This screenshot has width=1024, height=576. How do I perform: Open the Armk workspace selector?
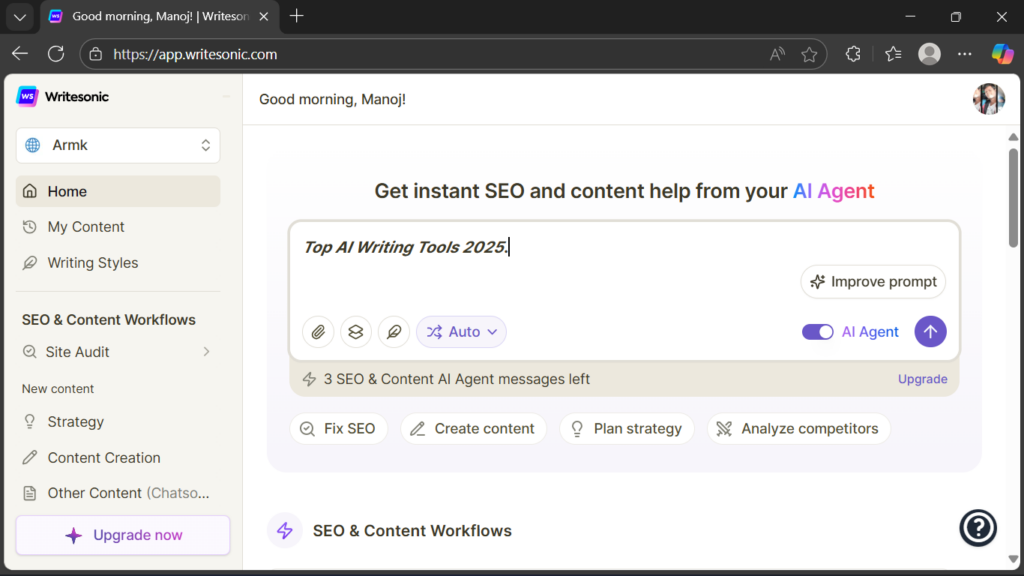click(118, 145)
